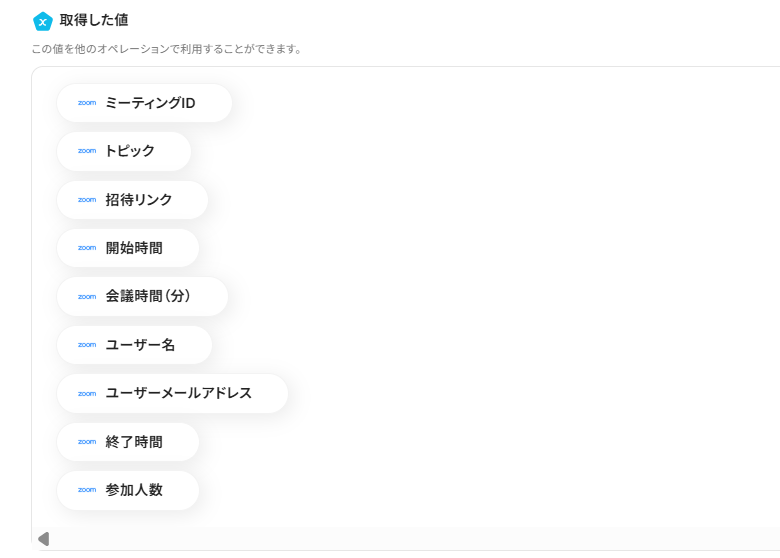Image resolution: width=780 pixels, height=558 pixels.
Task: Click the blue 取得した値 header icon
Action: pyautogui.click(x=42, y=21)
